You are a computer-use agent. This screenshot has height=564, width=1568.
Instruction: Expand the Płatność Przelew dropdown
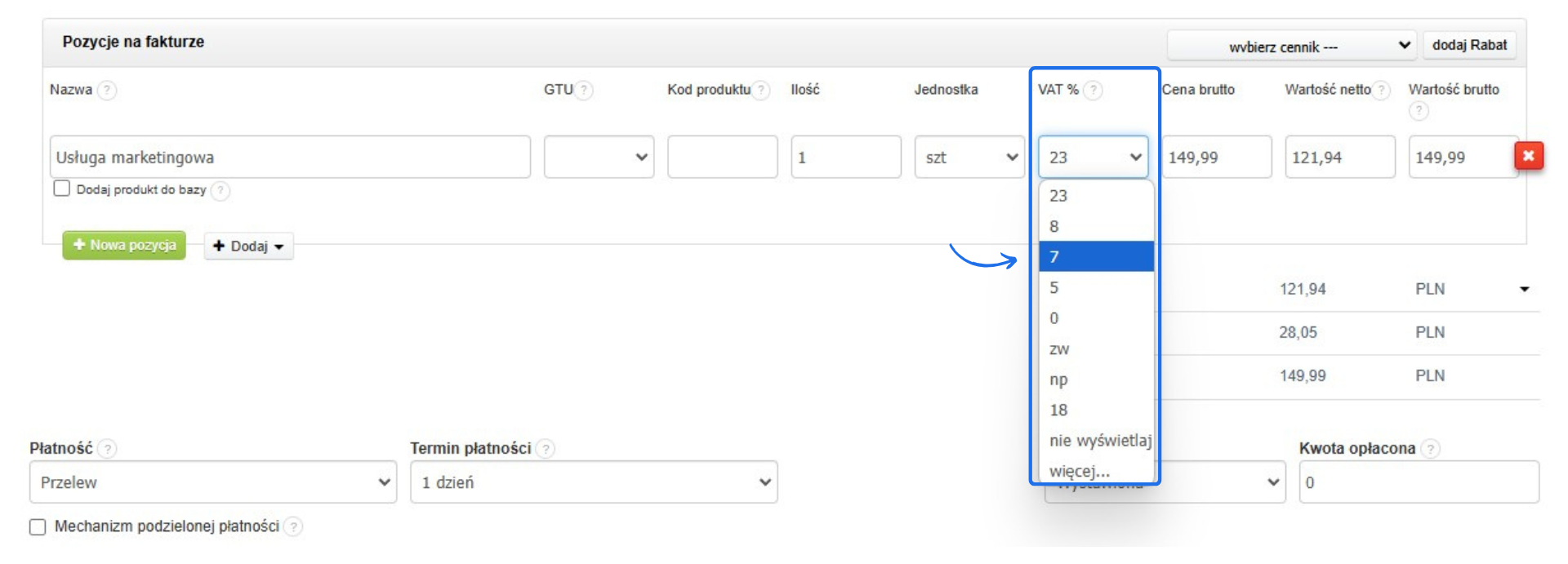point(213,482)
